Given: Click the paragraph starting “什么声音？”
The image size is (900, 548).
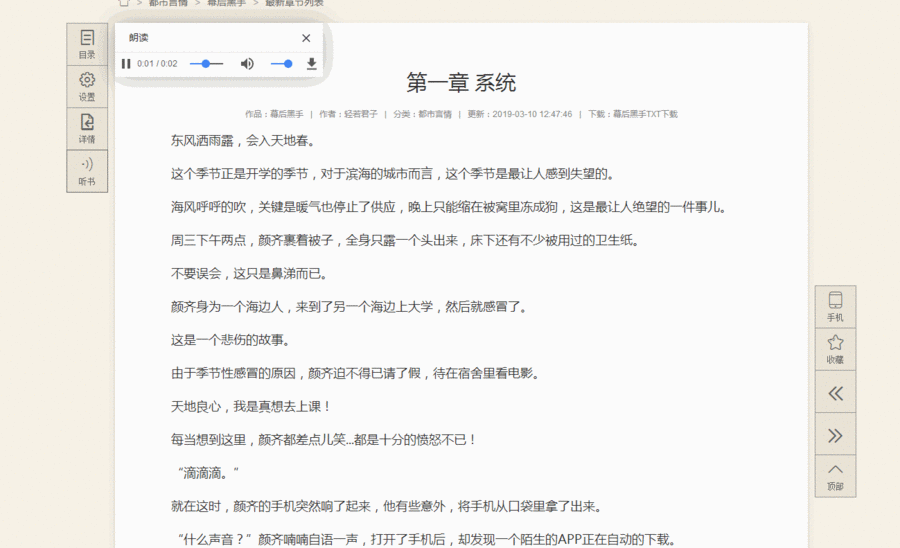Looking at the screenshot, I should (x=427, y=540).
